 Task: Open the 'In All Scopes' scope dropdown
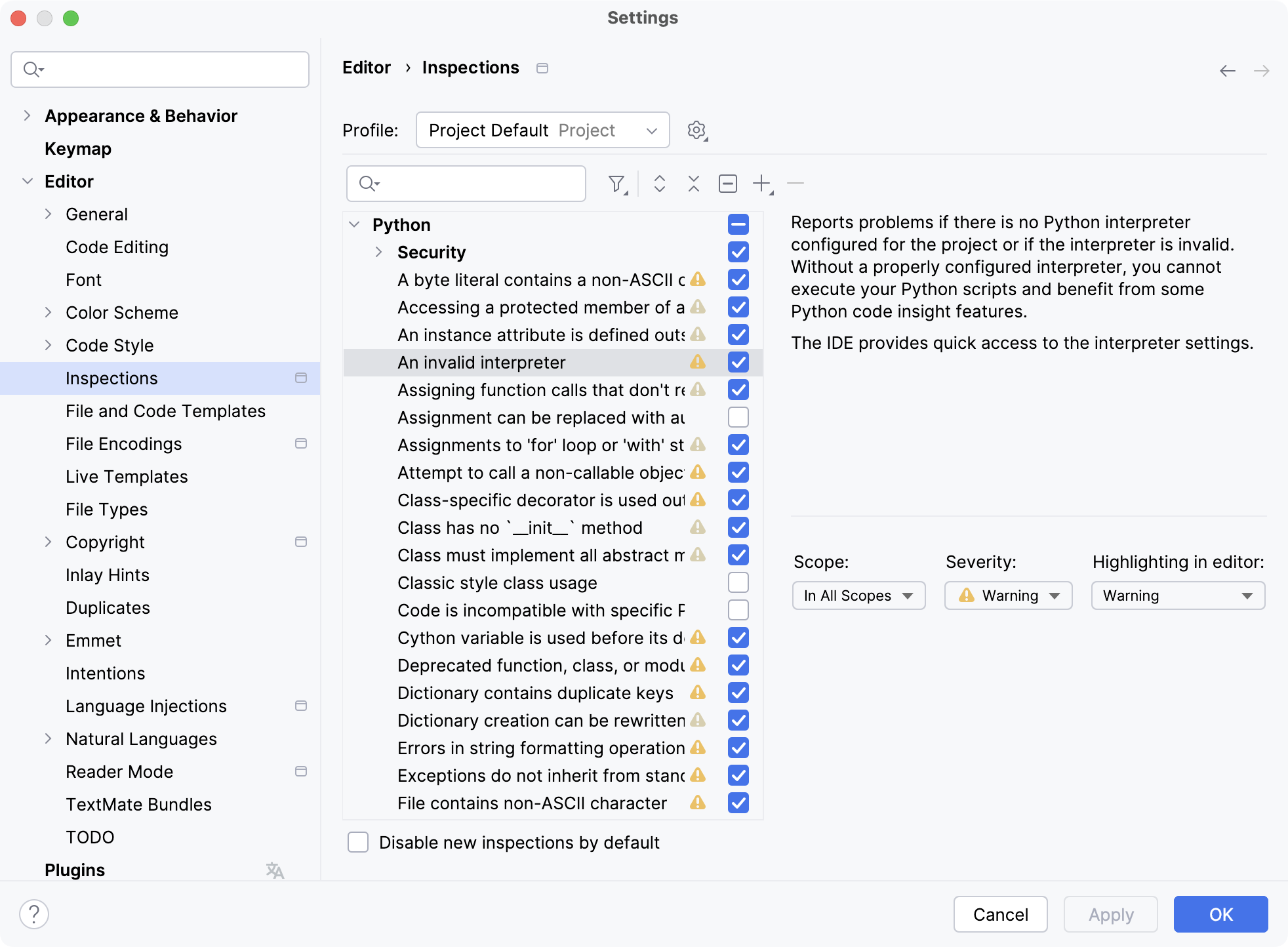pos(858,595)
